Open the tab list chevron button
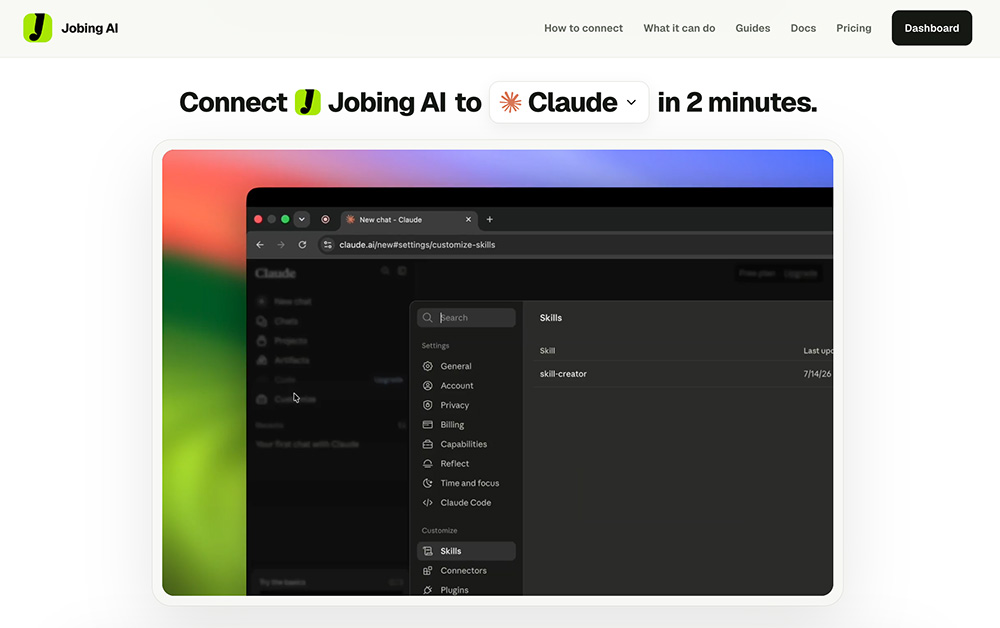This screenshot has height=628, width=1000. coord(302,219)
